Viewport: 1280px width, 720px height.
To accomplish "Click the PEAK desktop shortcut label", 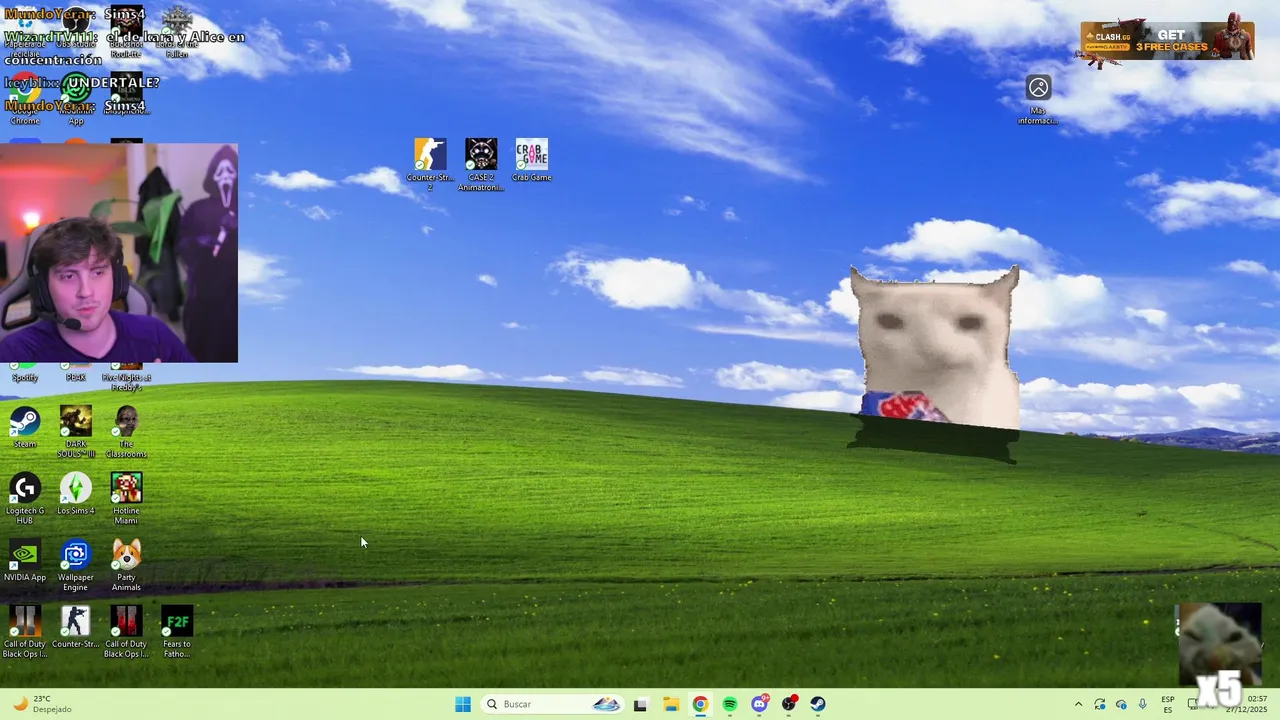I will click(x=76, y=378).
